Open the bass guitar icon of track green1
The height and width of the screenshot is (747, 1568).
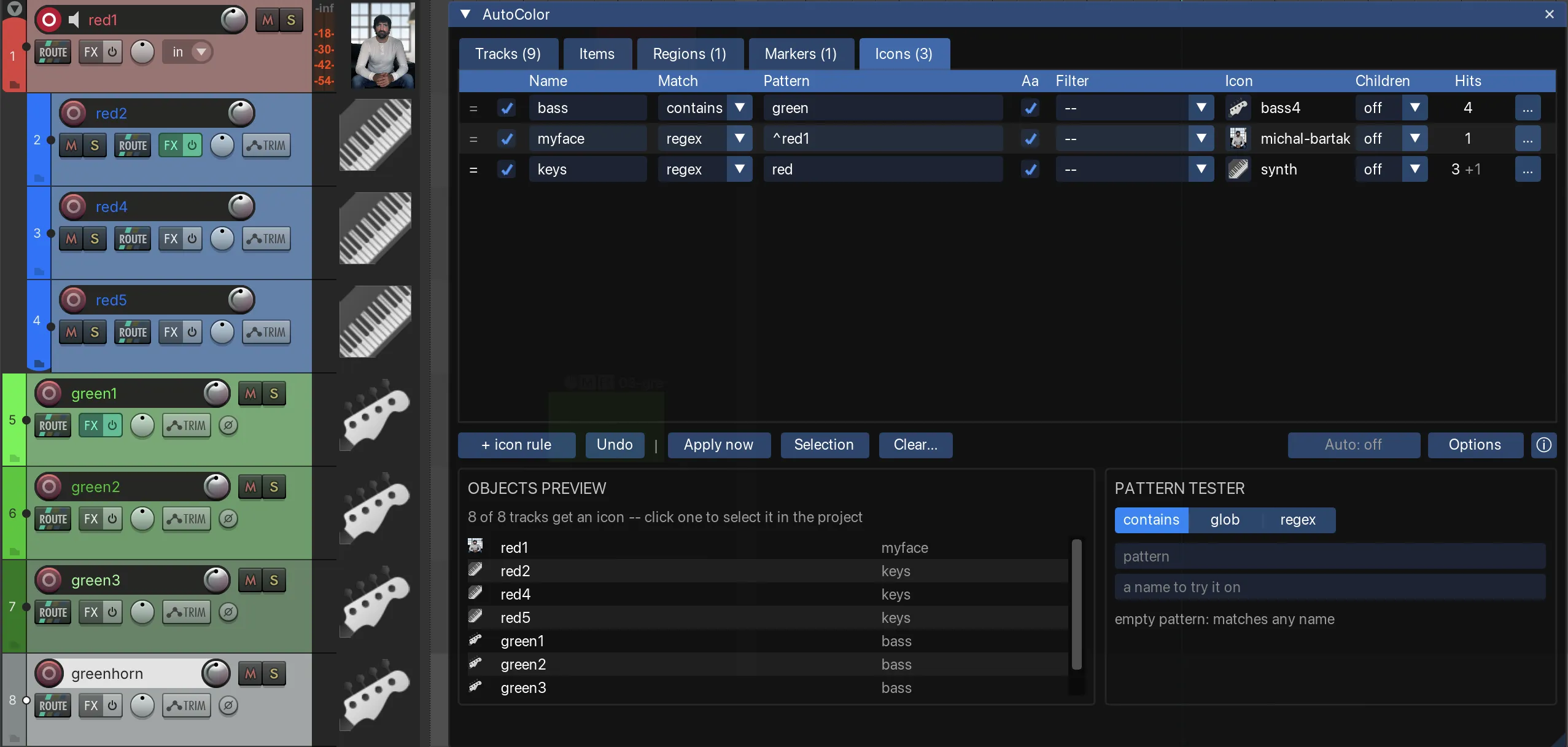point(376,415)
